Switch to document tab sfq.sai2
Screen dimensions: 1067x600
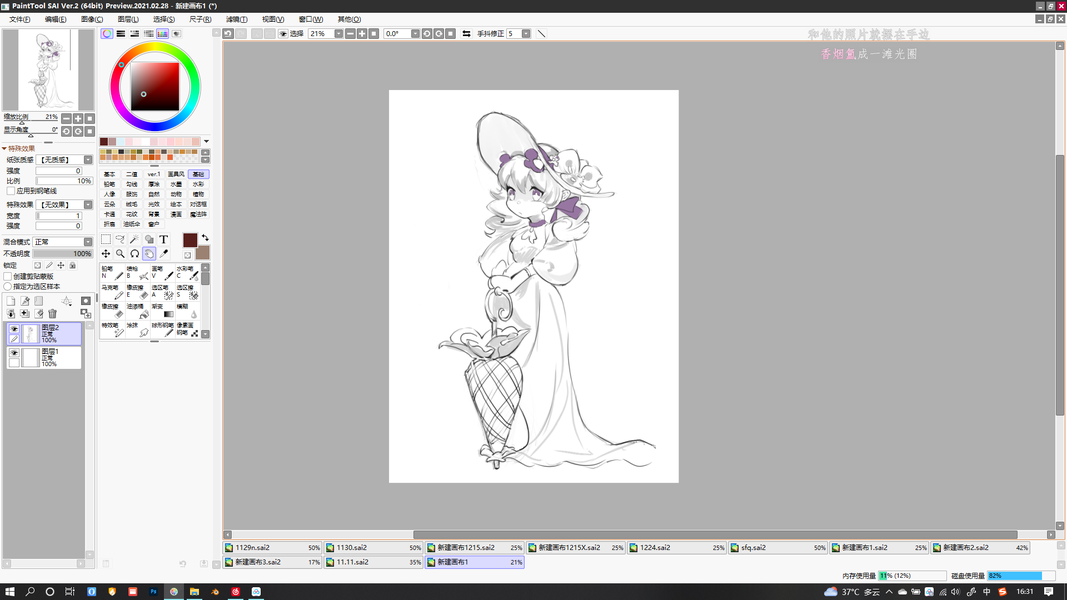click(x=778, y=548)
